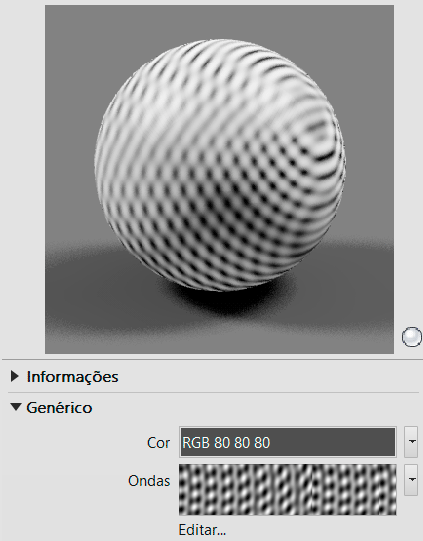Open the Cor dropdown arrow
Image resolution: width=423 pixels, height=541 pixels.
411,442
